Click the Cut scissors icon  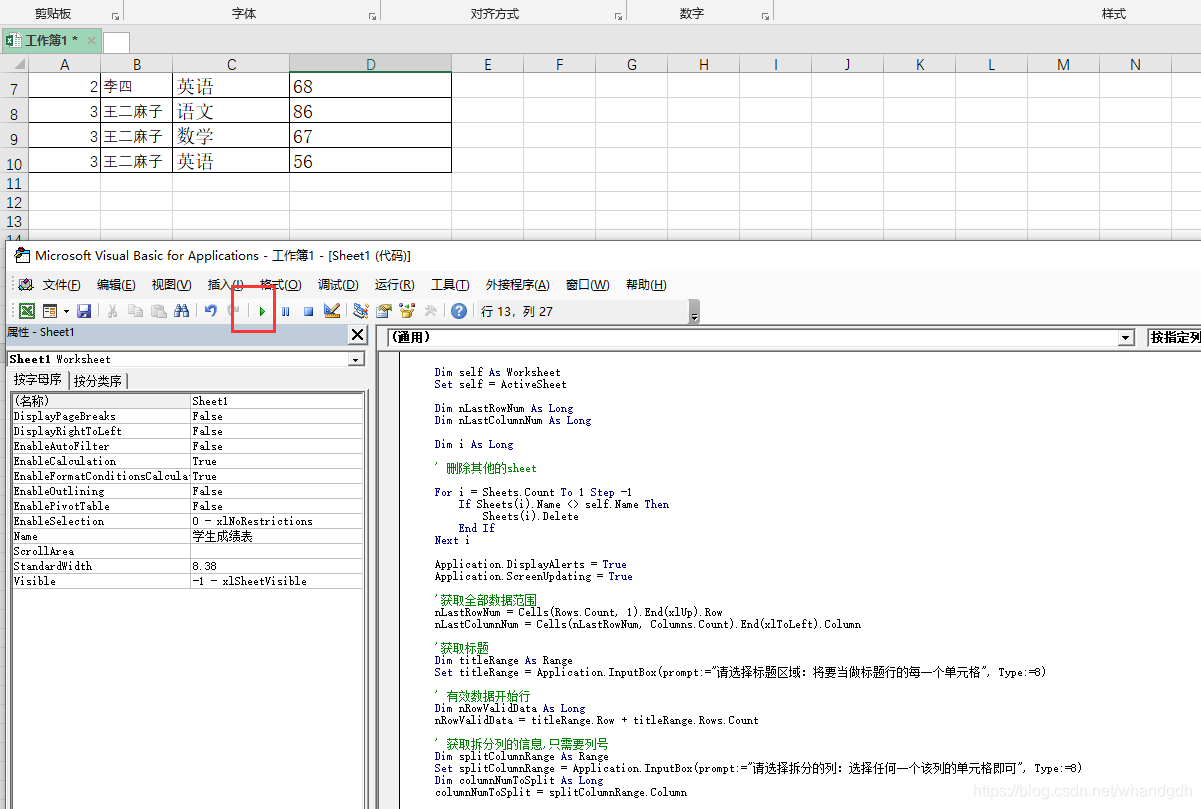(113, 311)
